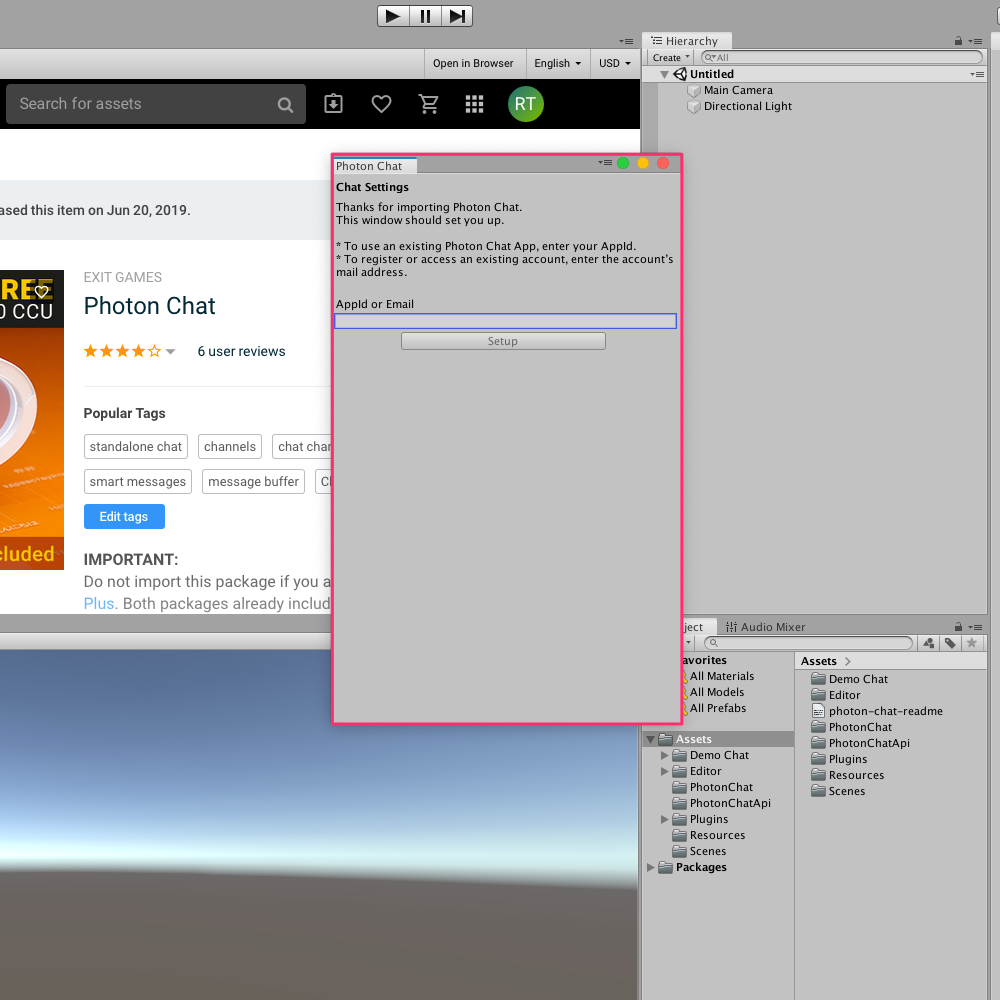This screenshot has width=1000, height=1000.
Task: Open the USD currency dropdown
Action: tap(615, 63)
